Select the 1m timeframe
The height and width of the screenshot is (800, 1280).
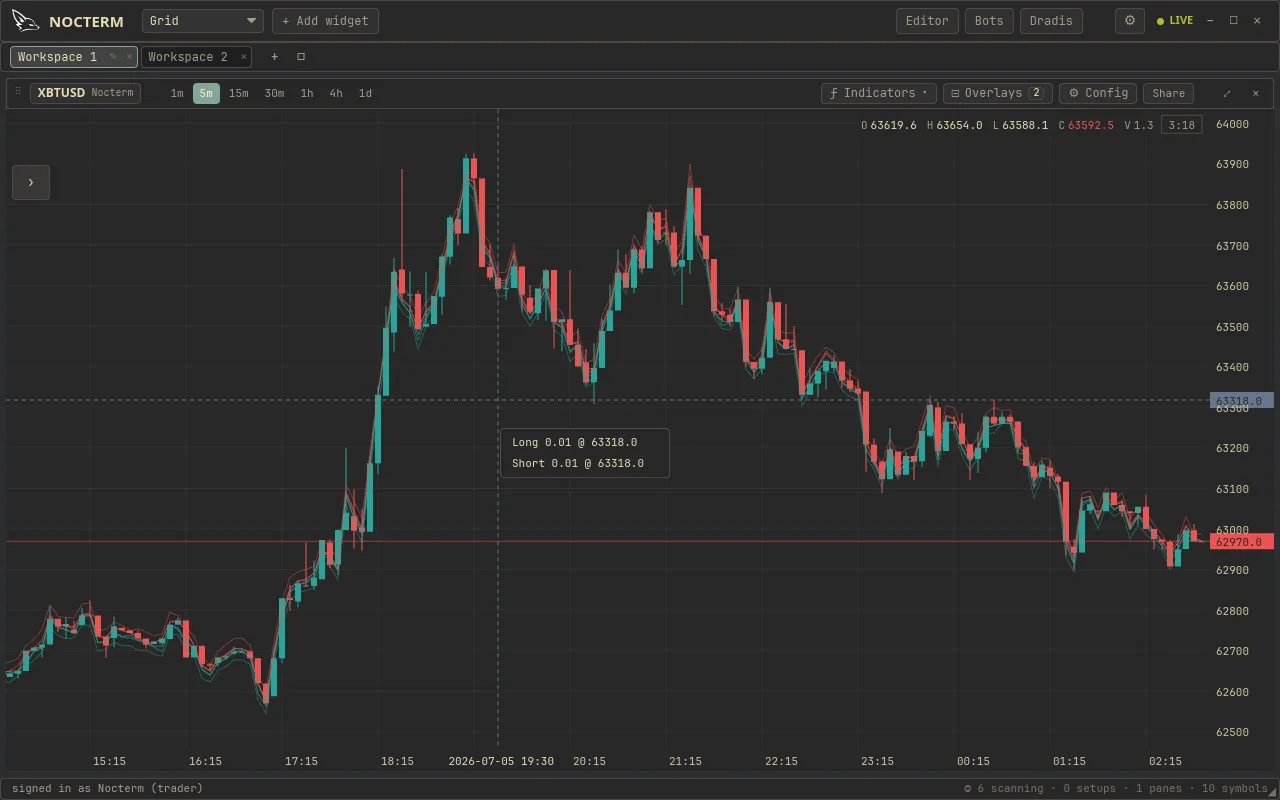pyautogui.click(x=177, y=93)
